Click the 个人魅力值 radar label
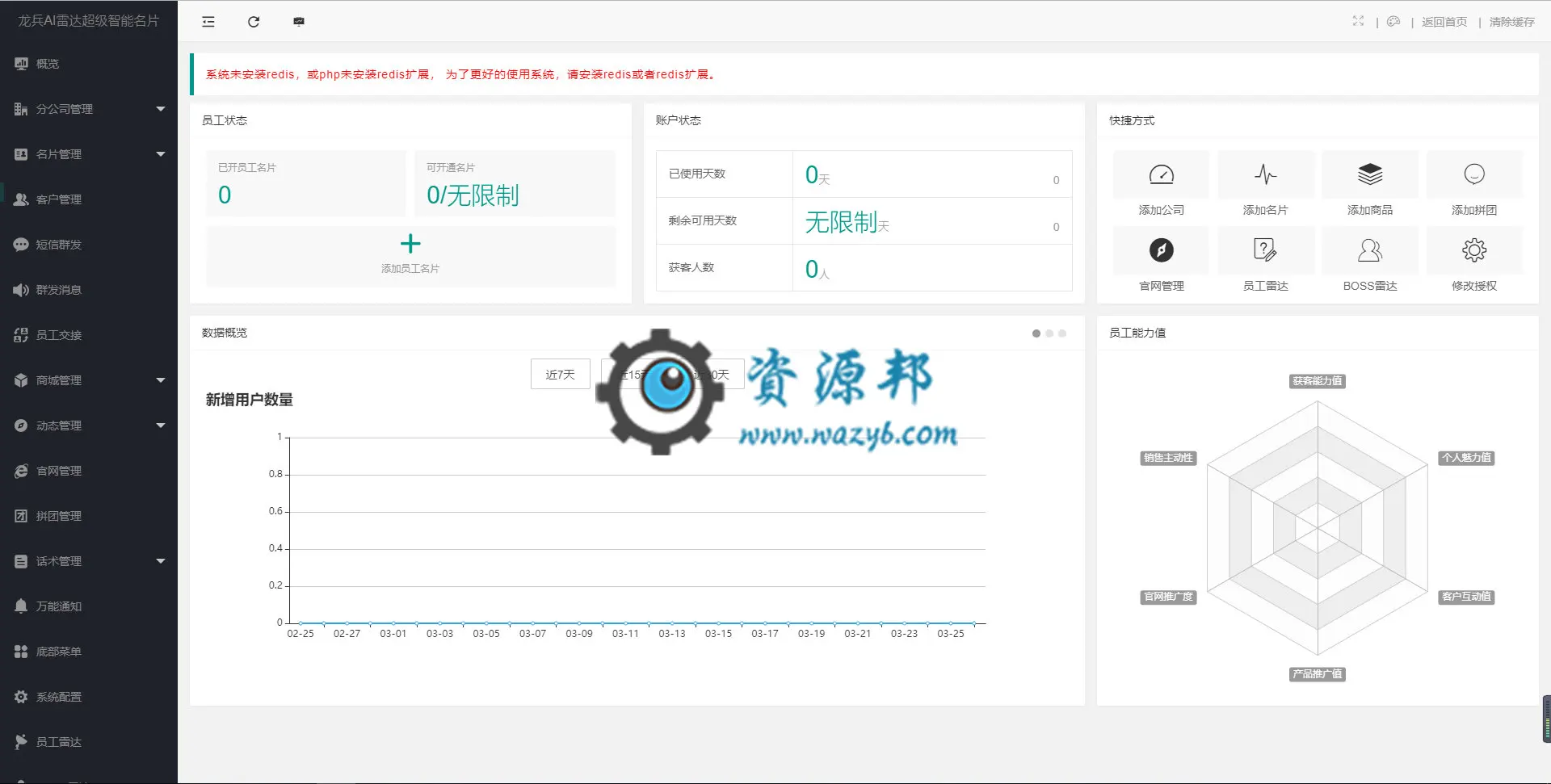 pyautogui.click(x=1467, y=458)
